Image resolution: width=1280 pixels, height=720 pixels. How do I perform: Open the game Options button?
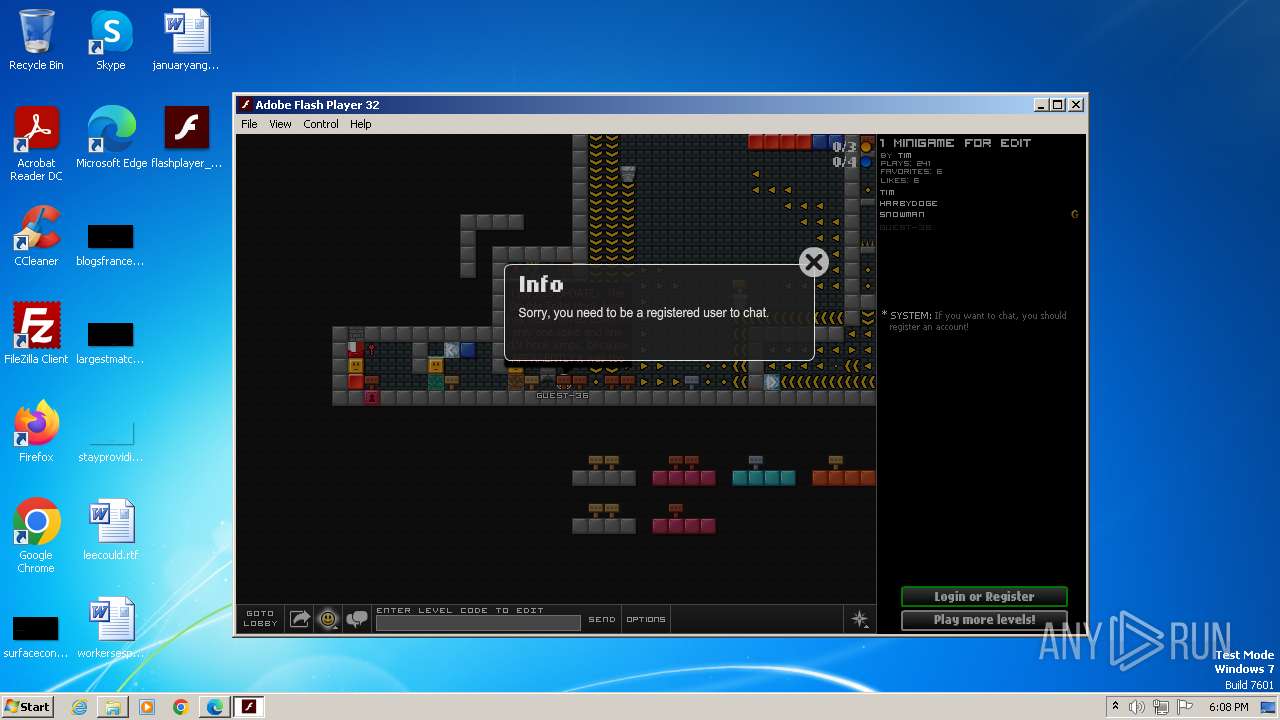click(x=646, y=619)
